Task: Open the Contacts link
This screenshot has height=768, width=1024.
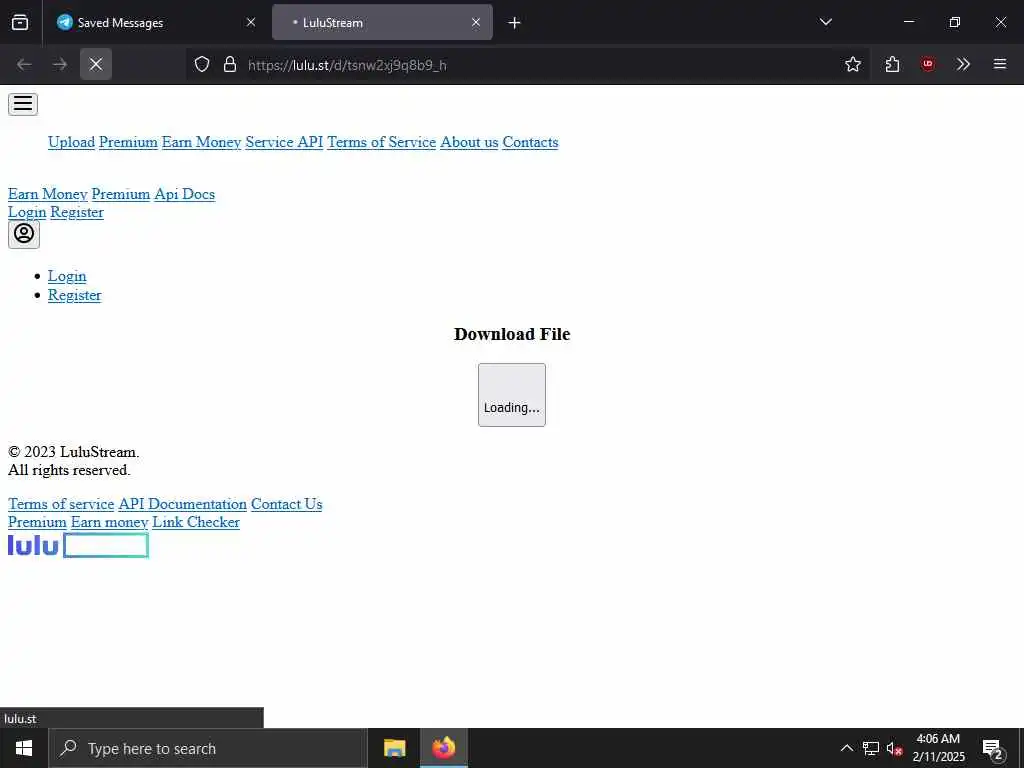Action: (530, 142)
